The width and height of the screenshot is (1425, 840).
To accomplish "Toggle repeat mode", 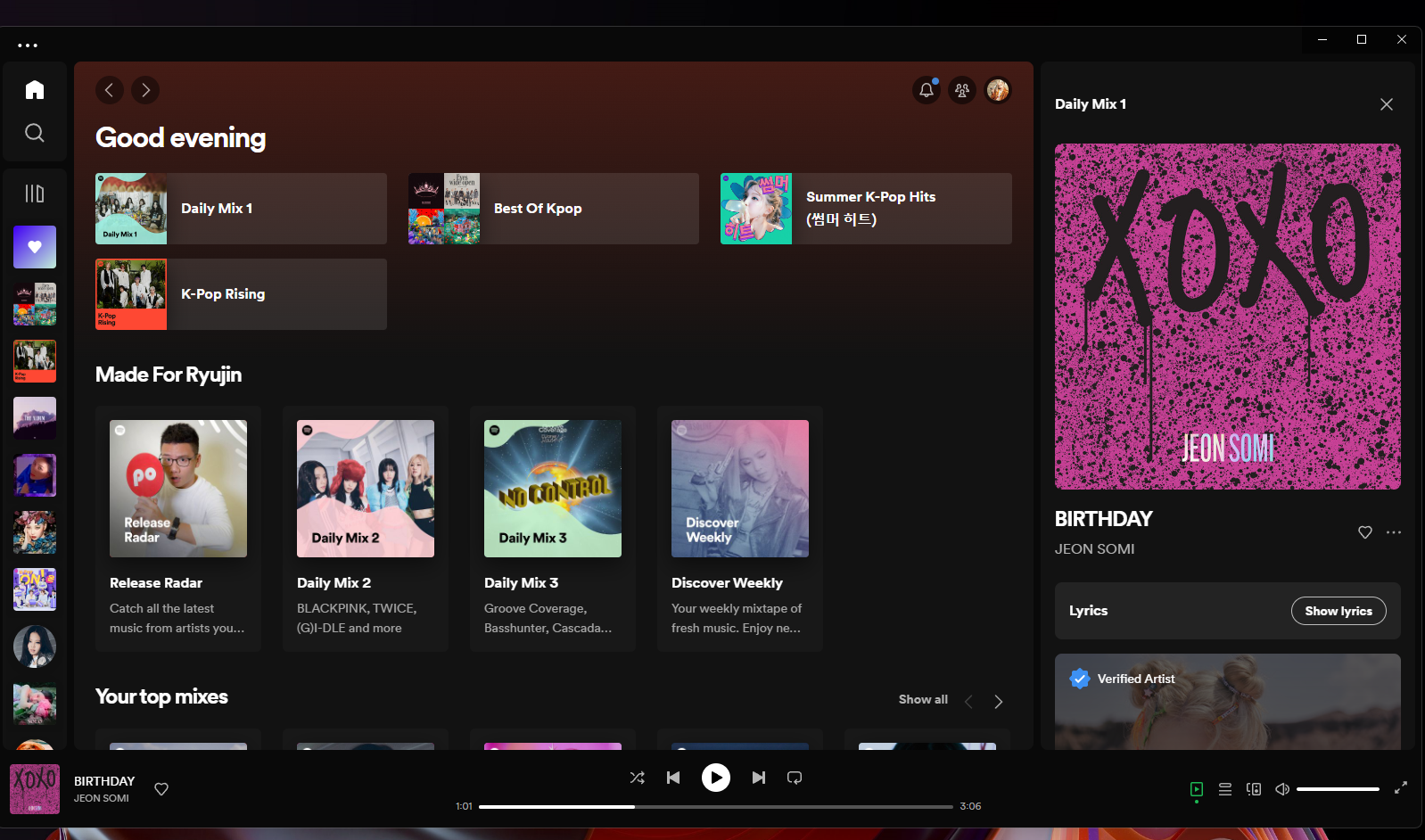I will pos(795,778).
